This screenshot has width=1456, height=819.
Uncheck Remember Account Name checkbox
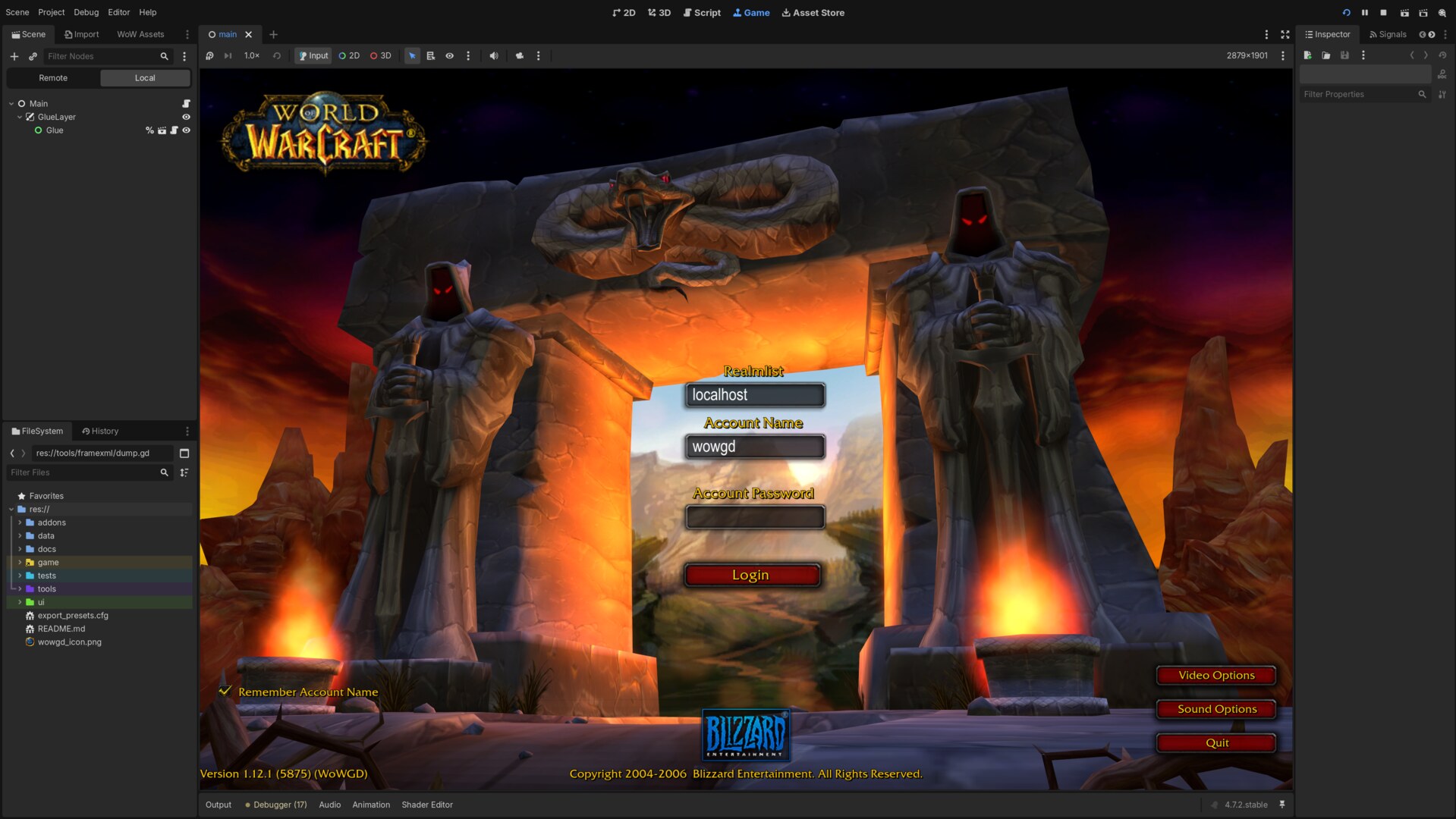225,691
